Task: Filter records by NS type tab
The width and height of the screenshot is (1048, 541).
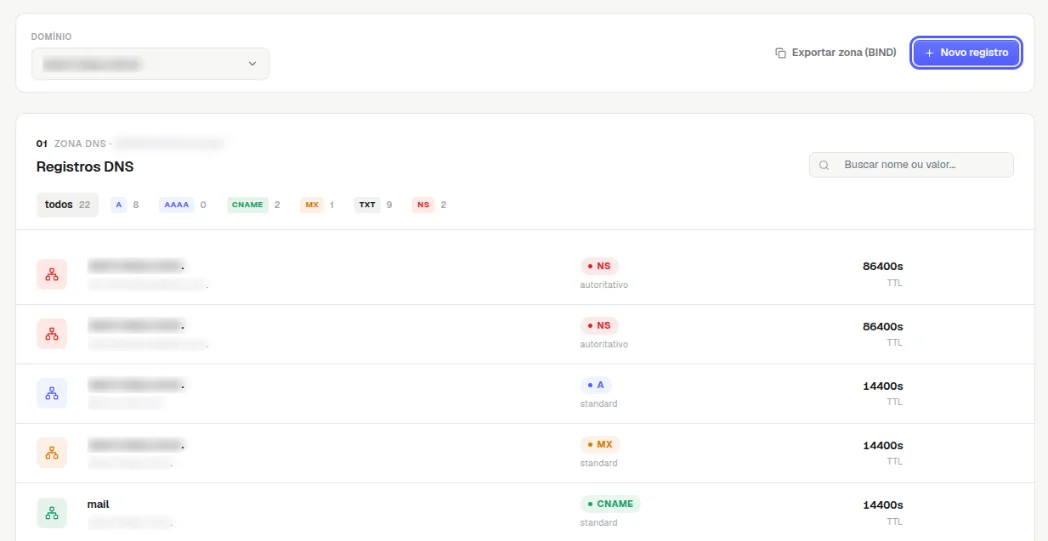Action: point(429,205)
